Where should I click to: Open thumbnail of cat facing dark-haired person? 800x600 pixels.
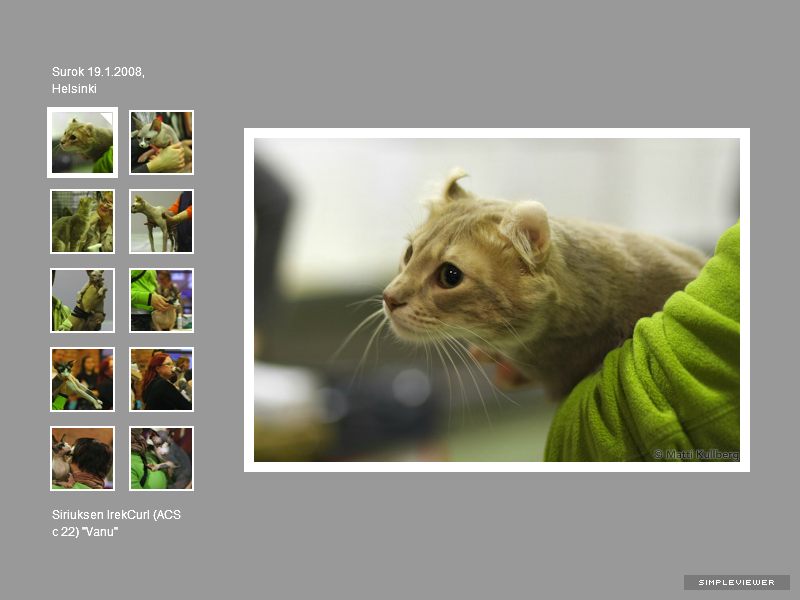click(x=82, y=459)
